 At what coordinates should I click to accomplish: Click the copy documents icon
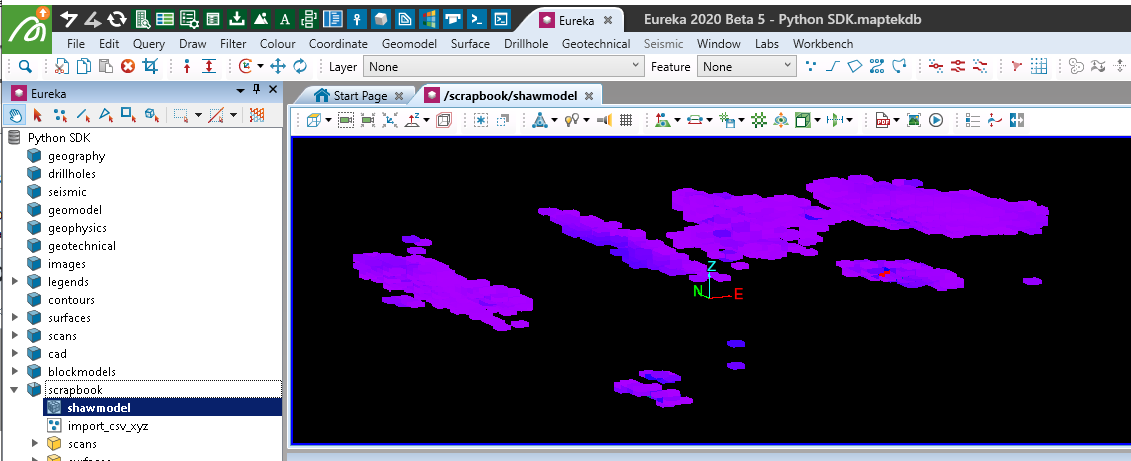pos(84,66)
